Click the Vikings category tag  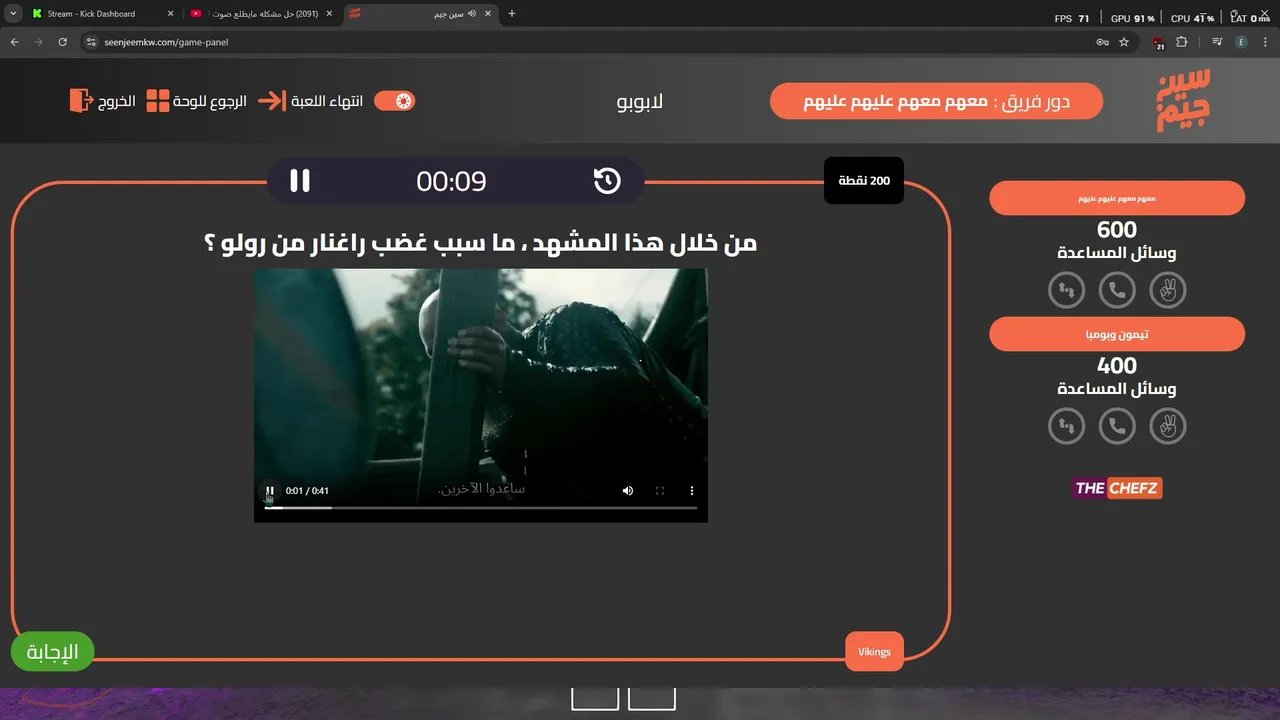(x=874, y=652)
